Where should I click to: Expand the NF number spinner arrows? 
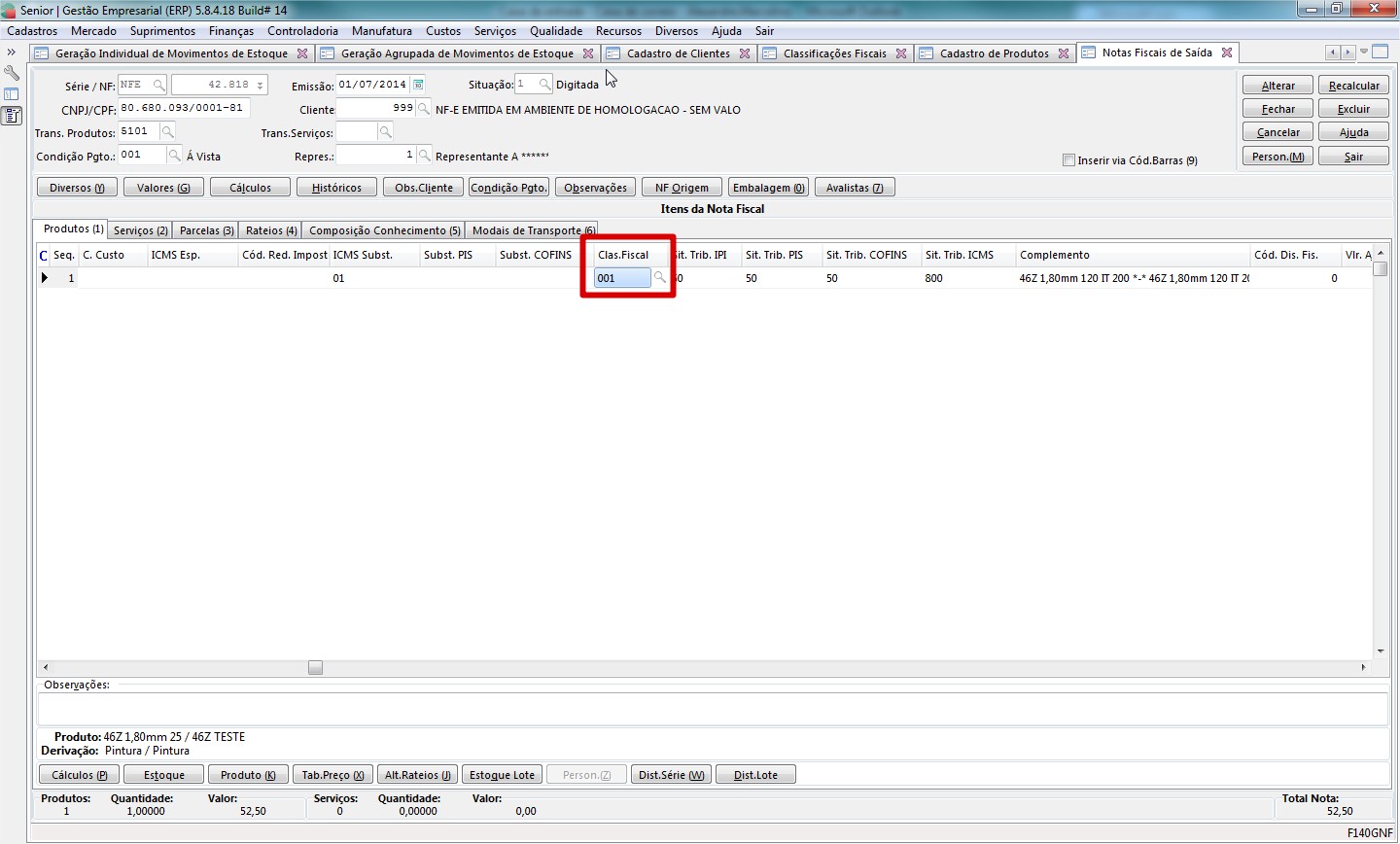tap(260, 86)
